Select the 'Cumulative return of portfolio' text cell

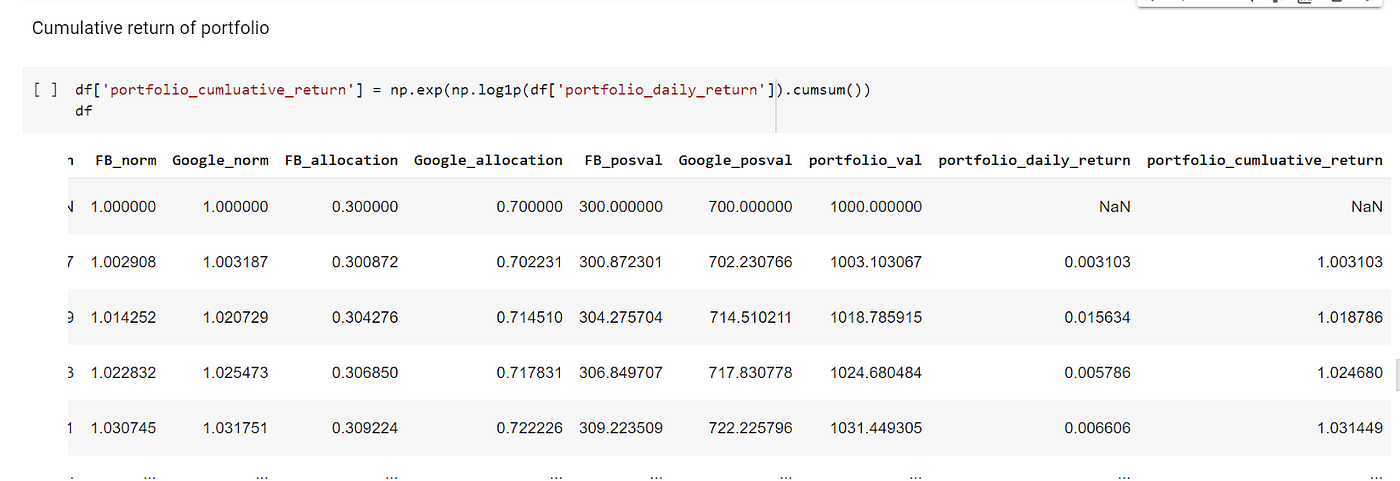(150, 28)
